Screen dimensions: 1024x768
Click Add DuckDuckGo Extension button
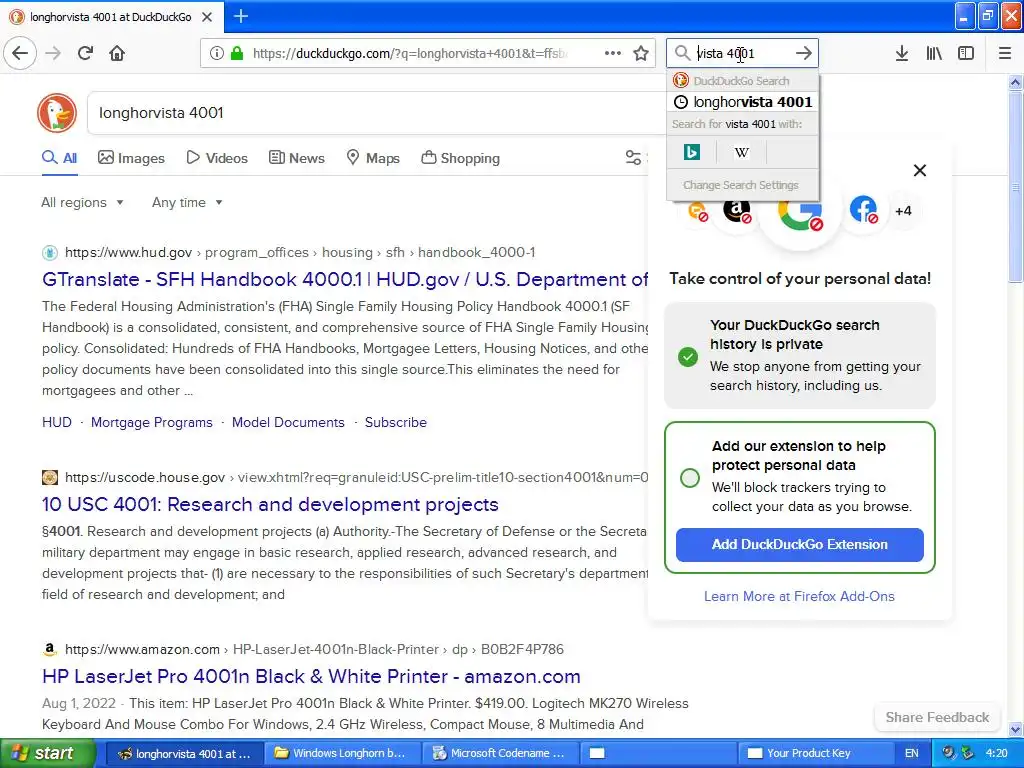[799, 545]
